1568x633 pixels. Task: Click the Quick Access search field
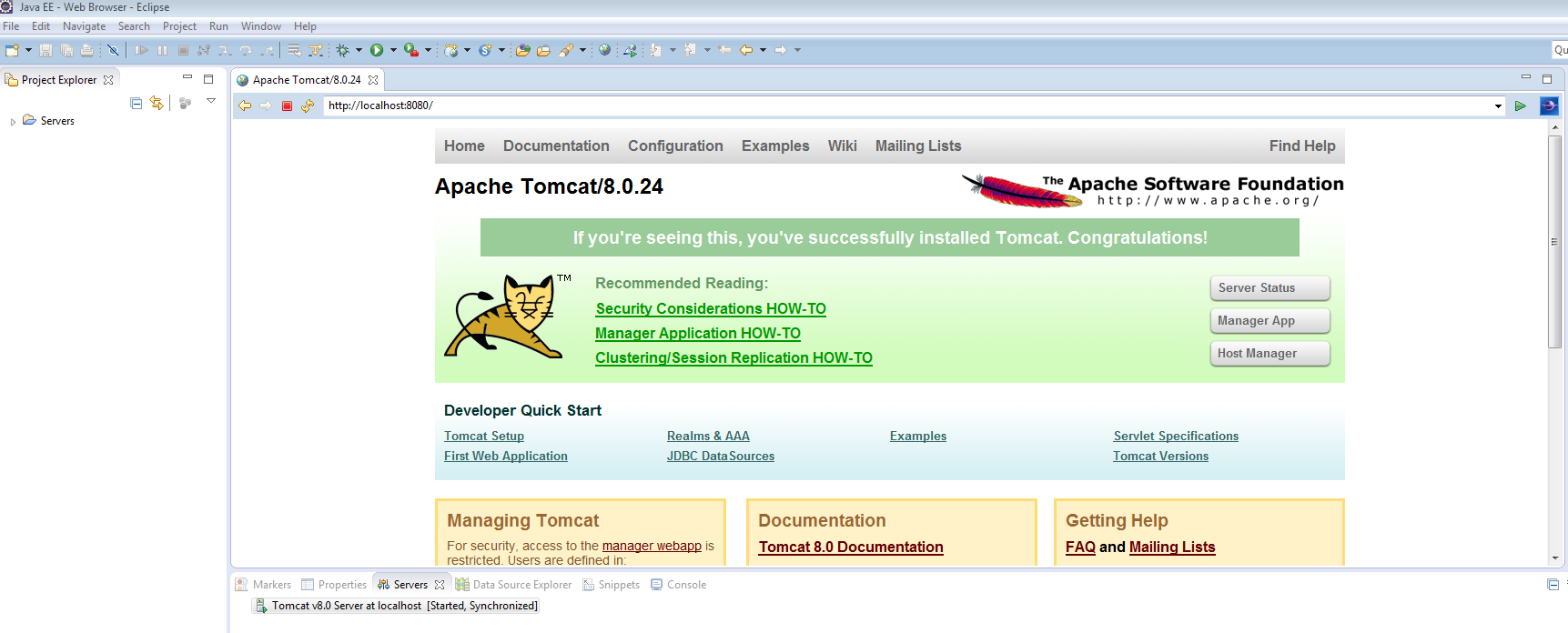tap(1560, 50)
